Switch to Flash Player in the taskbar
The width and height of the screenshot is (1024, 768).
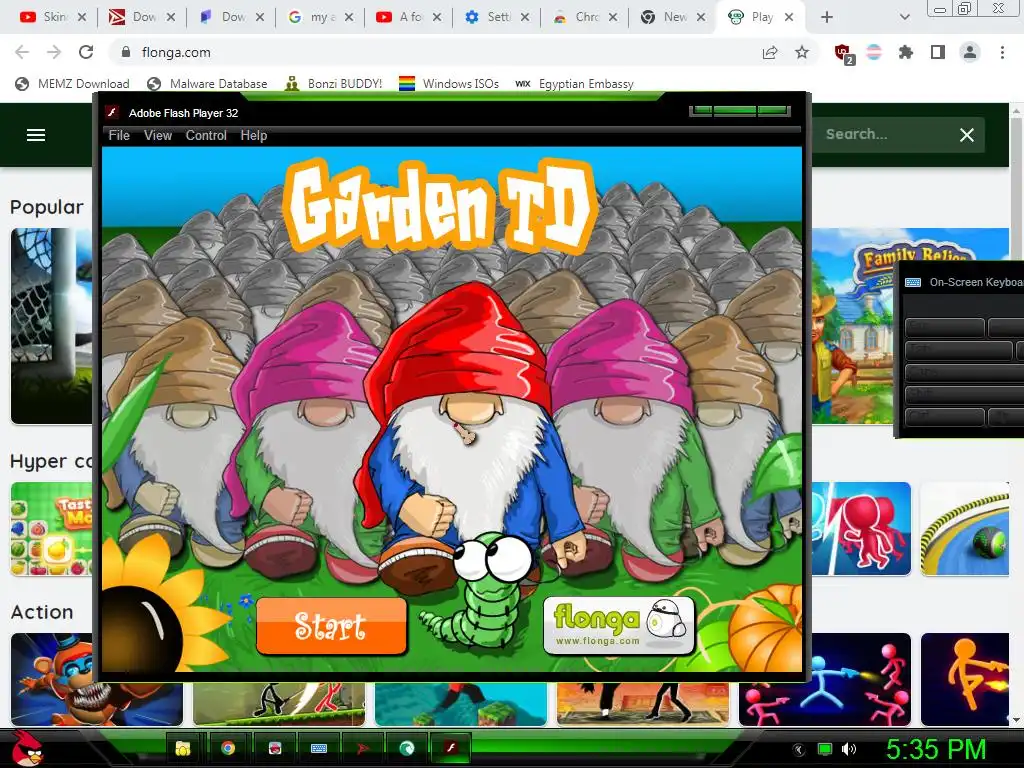tap(451, 748)
